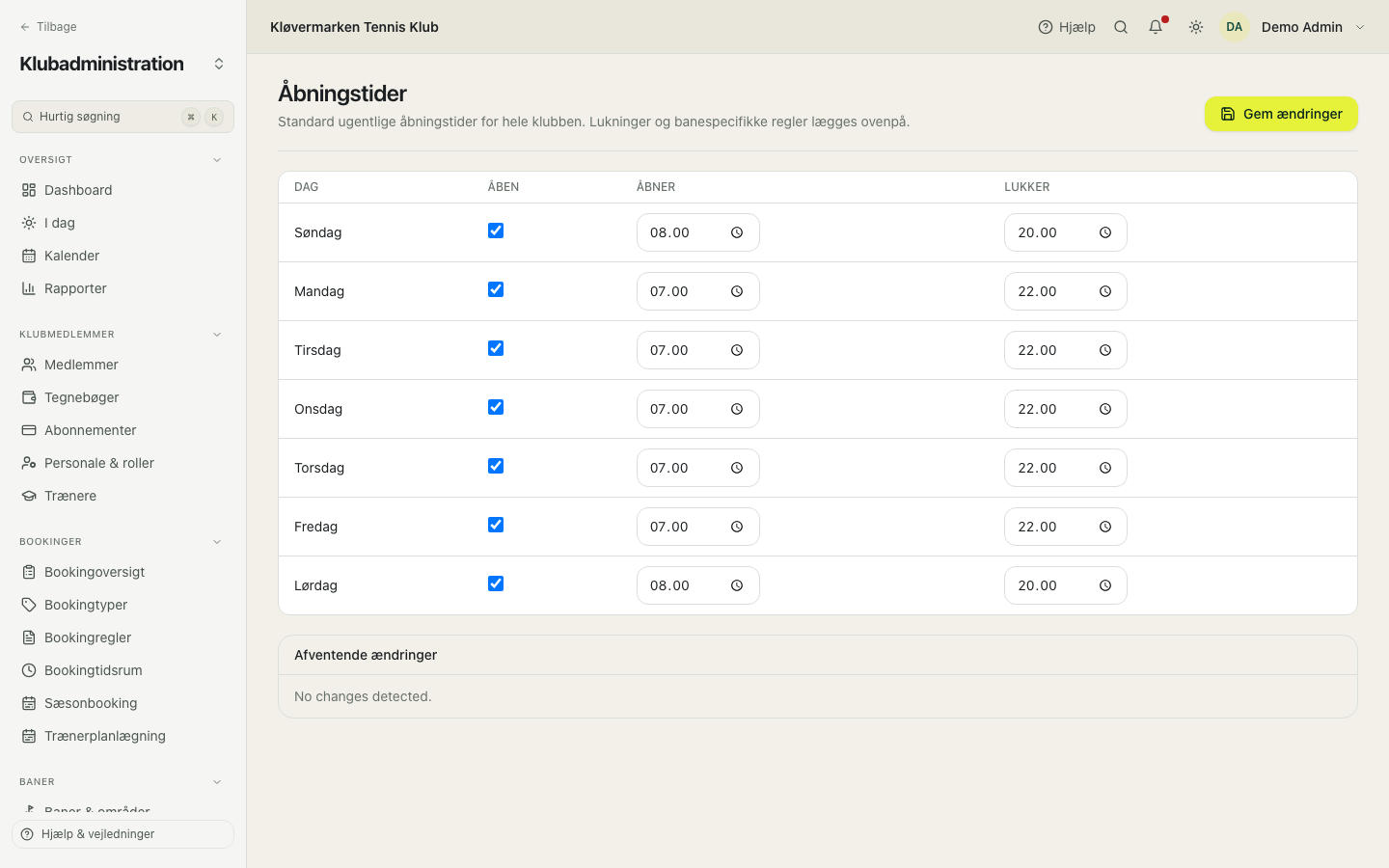Screen dimensions: 1389x868
Task: Open clock picker for Tirsdag closing time
Action: (x=1105, y=350)
